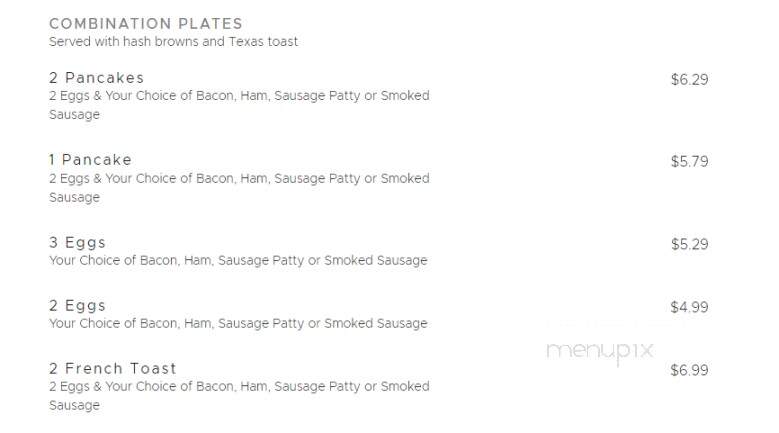Viewport: 779px width, 433px height.
Task: Click the French Toast item description text
Action: tap(239, 396)
